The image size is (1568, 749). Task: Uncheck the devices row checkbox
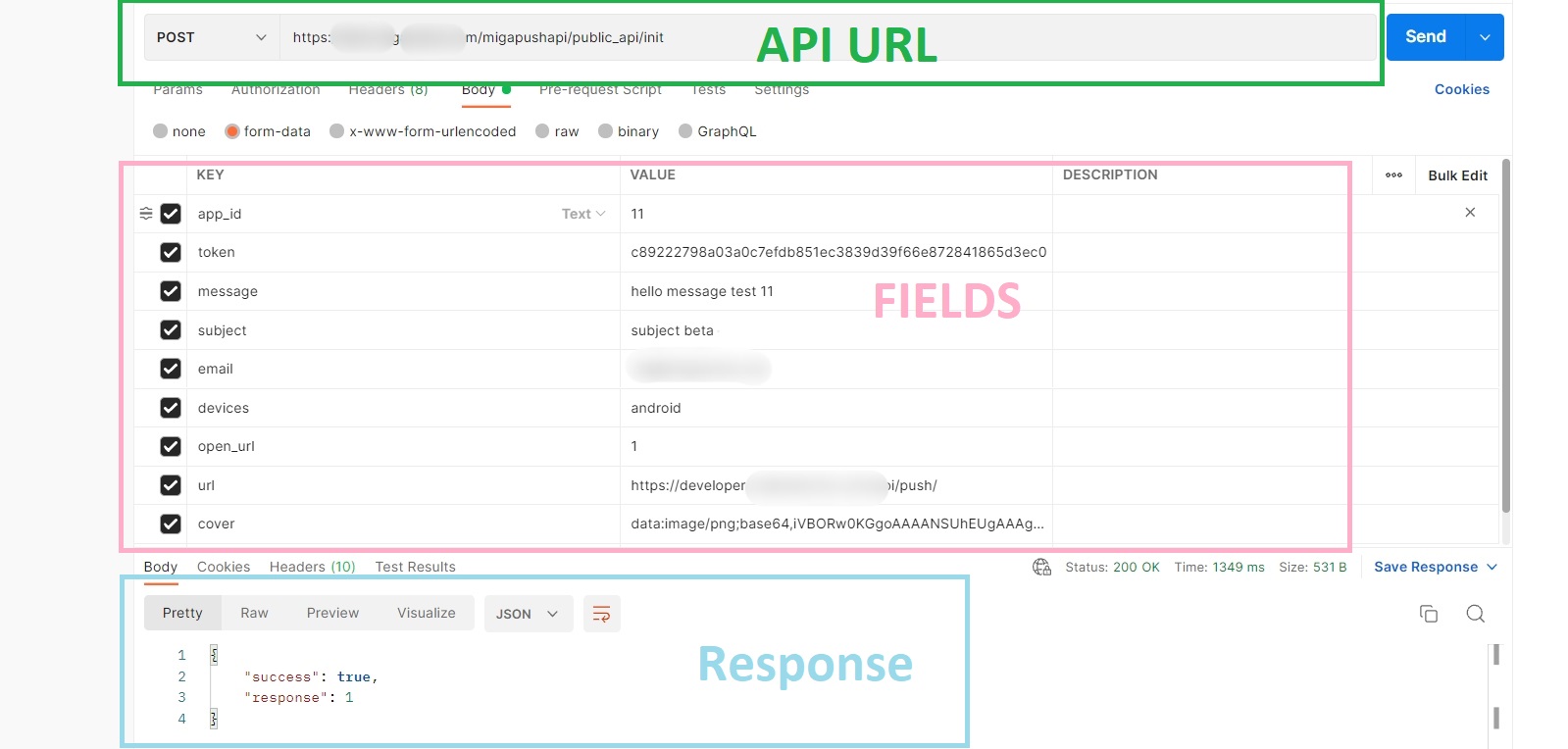pos(171,408)
